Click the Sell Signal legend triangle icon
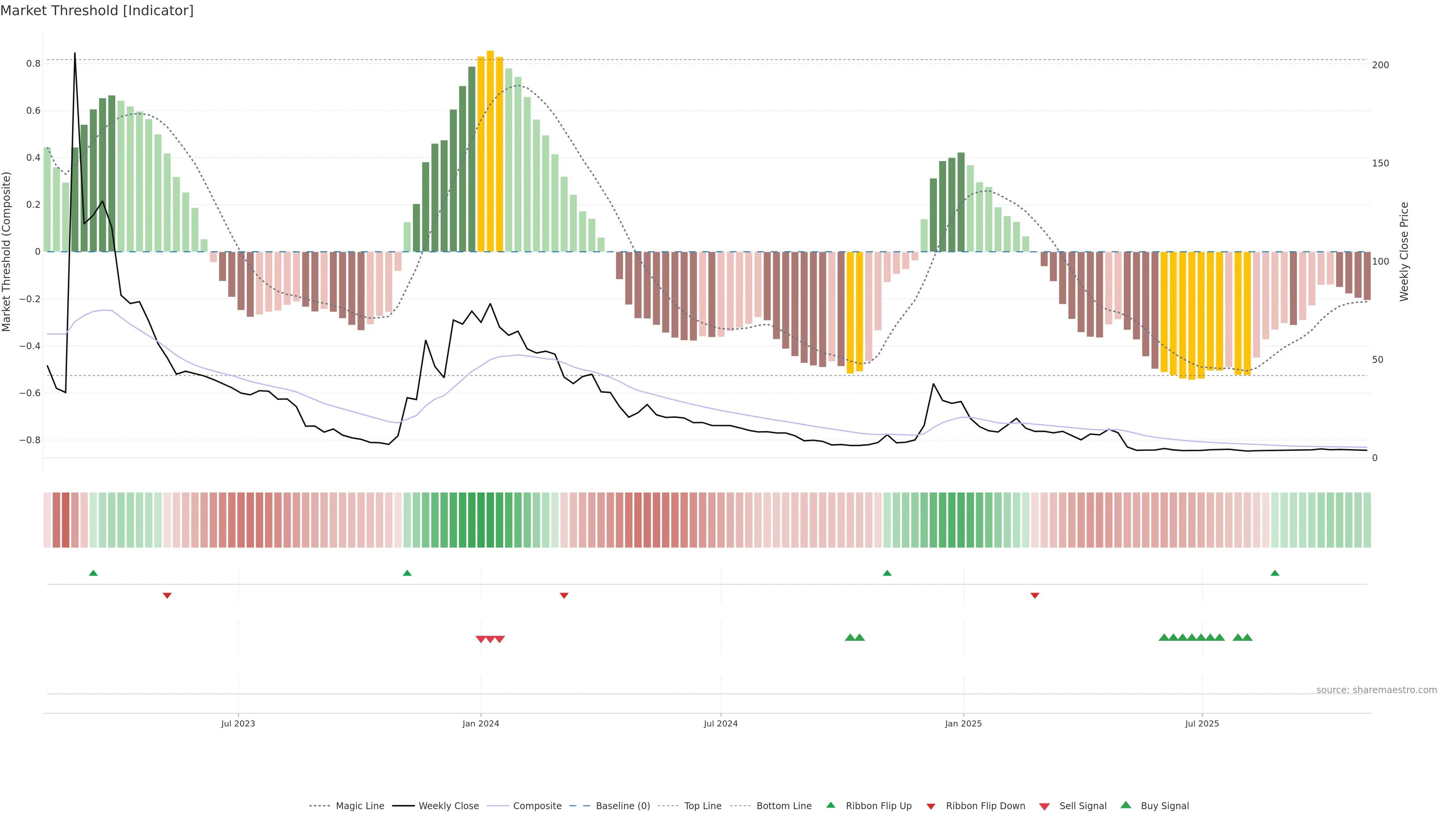The height and width of the screenshot is (819, 1456). tap(1045, 806)
